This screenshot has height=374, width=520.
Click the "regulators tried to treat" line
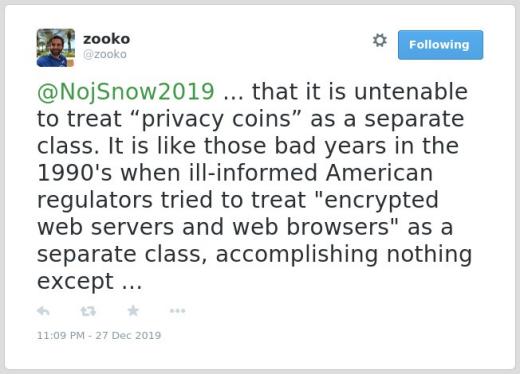coord(171,200)
